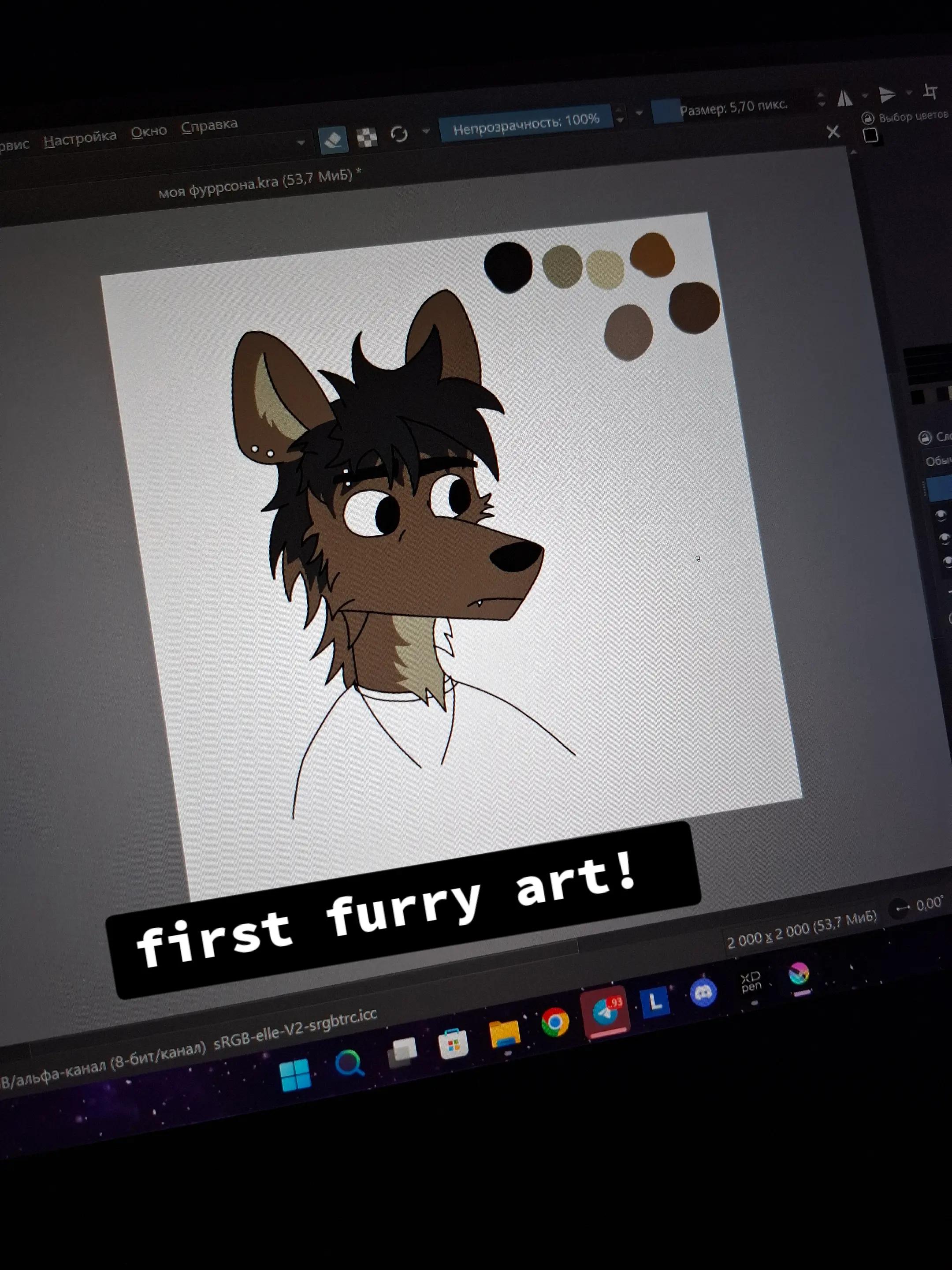Toggle the eraser mode button
The height and width of the screenshot is (1270, 952).
tap(333, 139)
